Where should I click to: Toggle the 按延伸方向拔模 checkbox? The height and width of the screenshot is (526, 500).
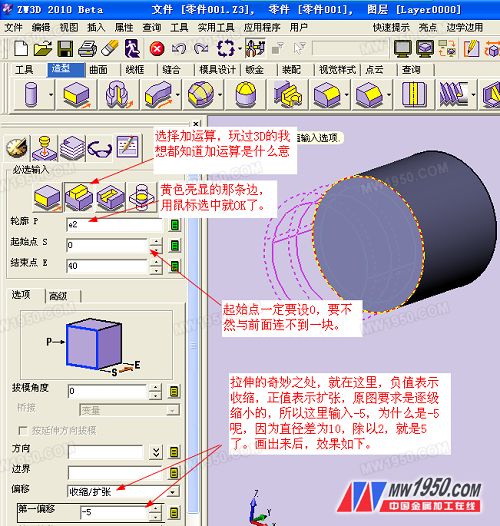[x=23, y=430]
